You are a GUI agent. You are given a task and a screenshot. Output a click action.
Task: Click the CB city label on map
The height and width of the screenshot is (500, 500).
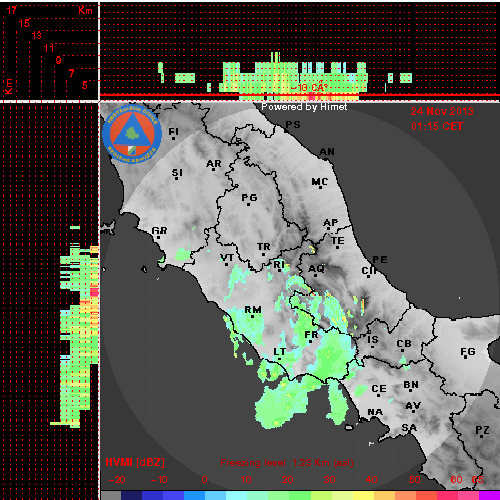pyautogui.click(x=404, y=344)
